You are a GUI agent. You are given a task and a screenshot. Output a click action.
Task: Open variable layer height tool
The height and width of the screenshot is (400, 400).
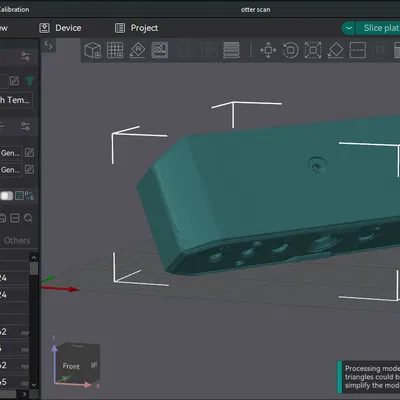231,50
